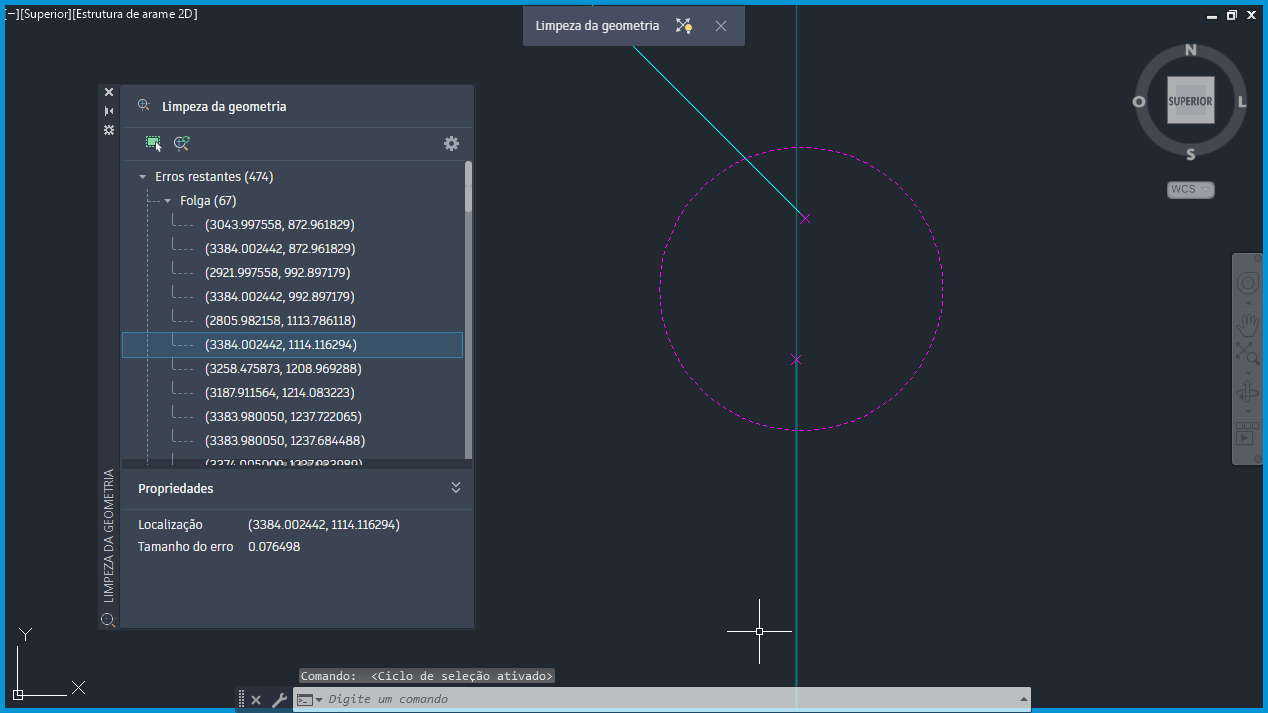Open the SteeringWheel from navigation bar
Image resolution: width=1268 pixels, height=713 pixels.
point(1248,284)
